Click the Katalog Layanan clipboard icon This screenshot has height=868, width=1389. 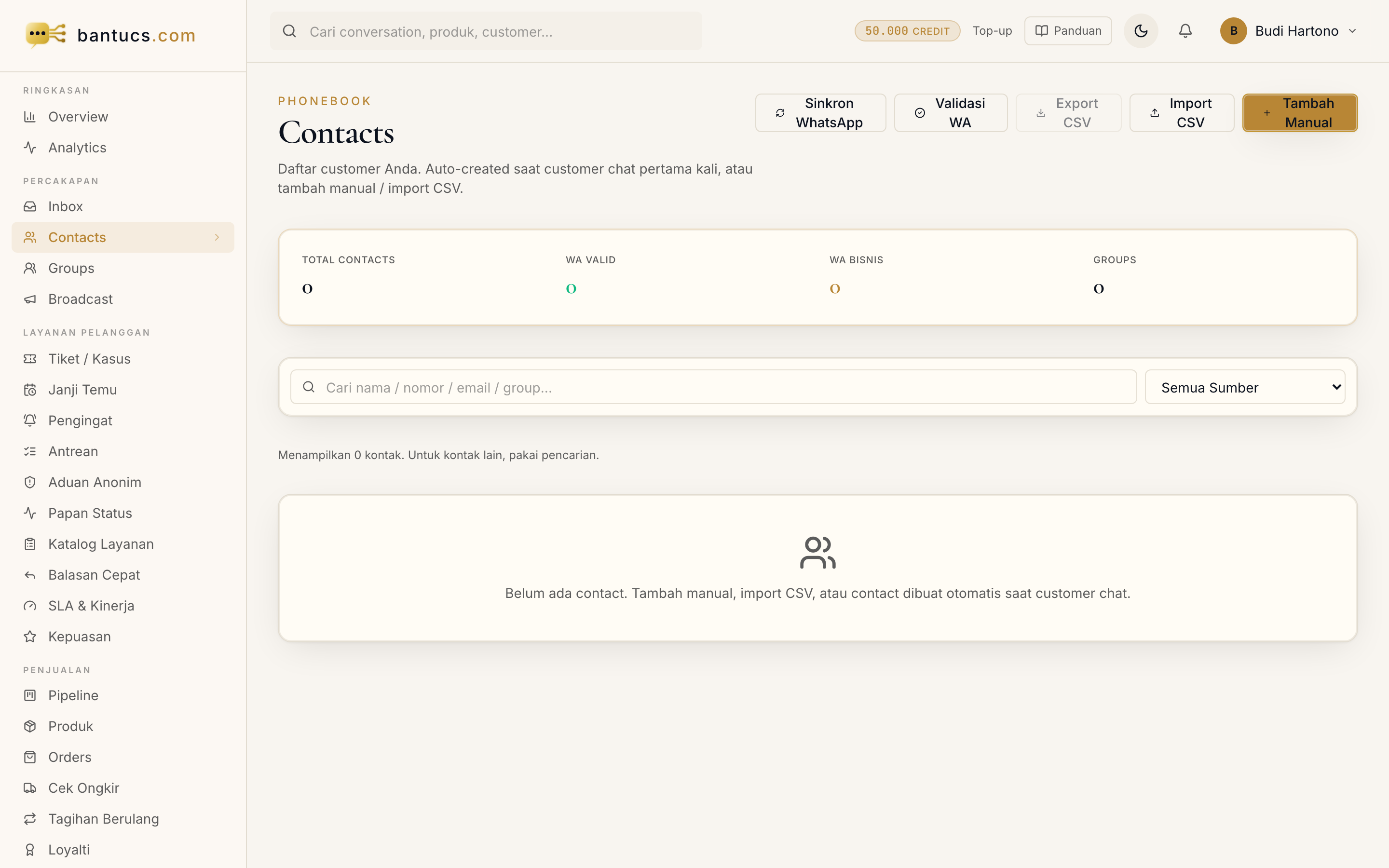tap(30, 544)
